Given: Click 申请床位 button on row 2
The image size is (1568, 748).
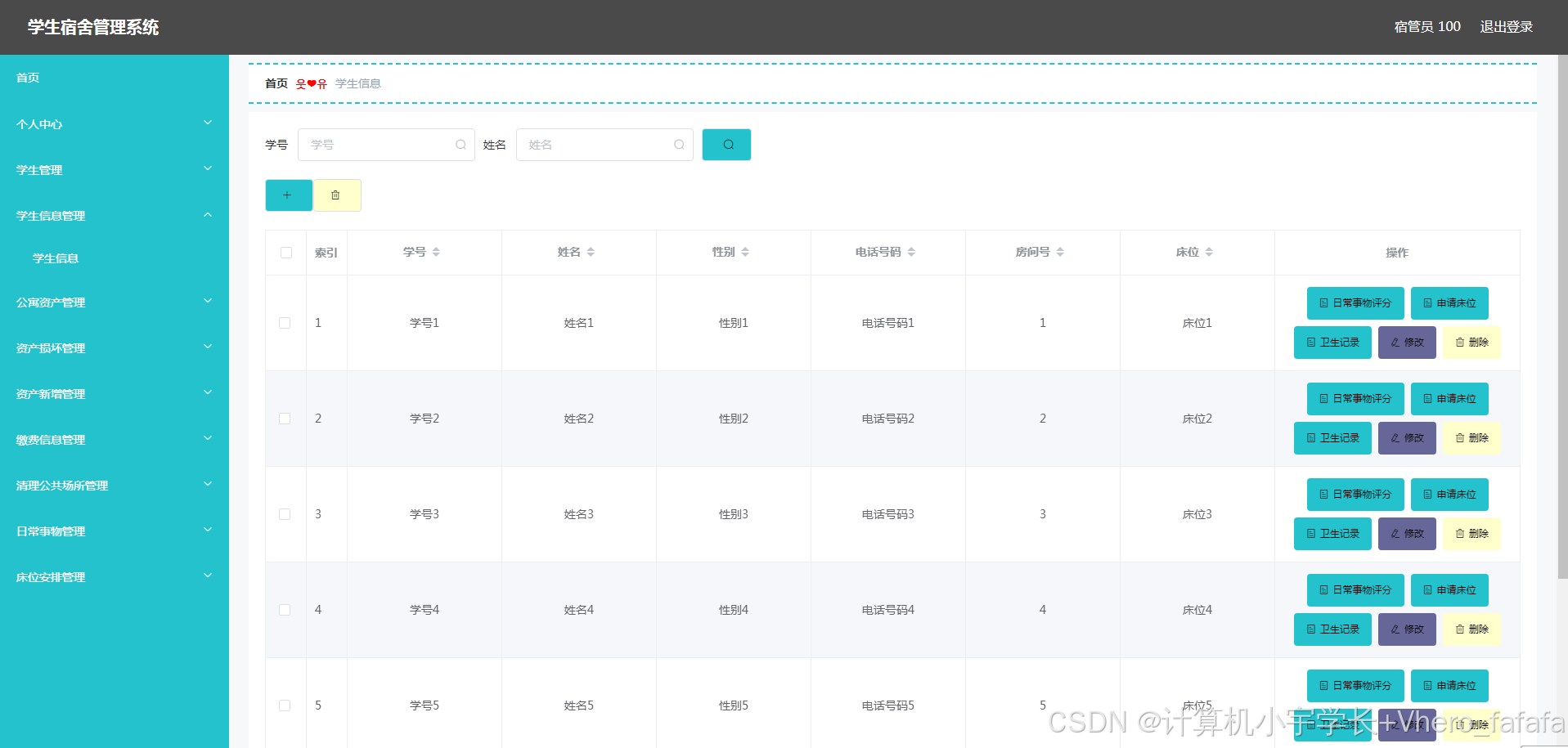Looking at the screenshot, I should coord(1449,399).
